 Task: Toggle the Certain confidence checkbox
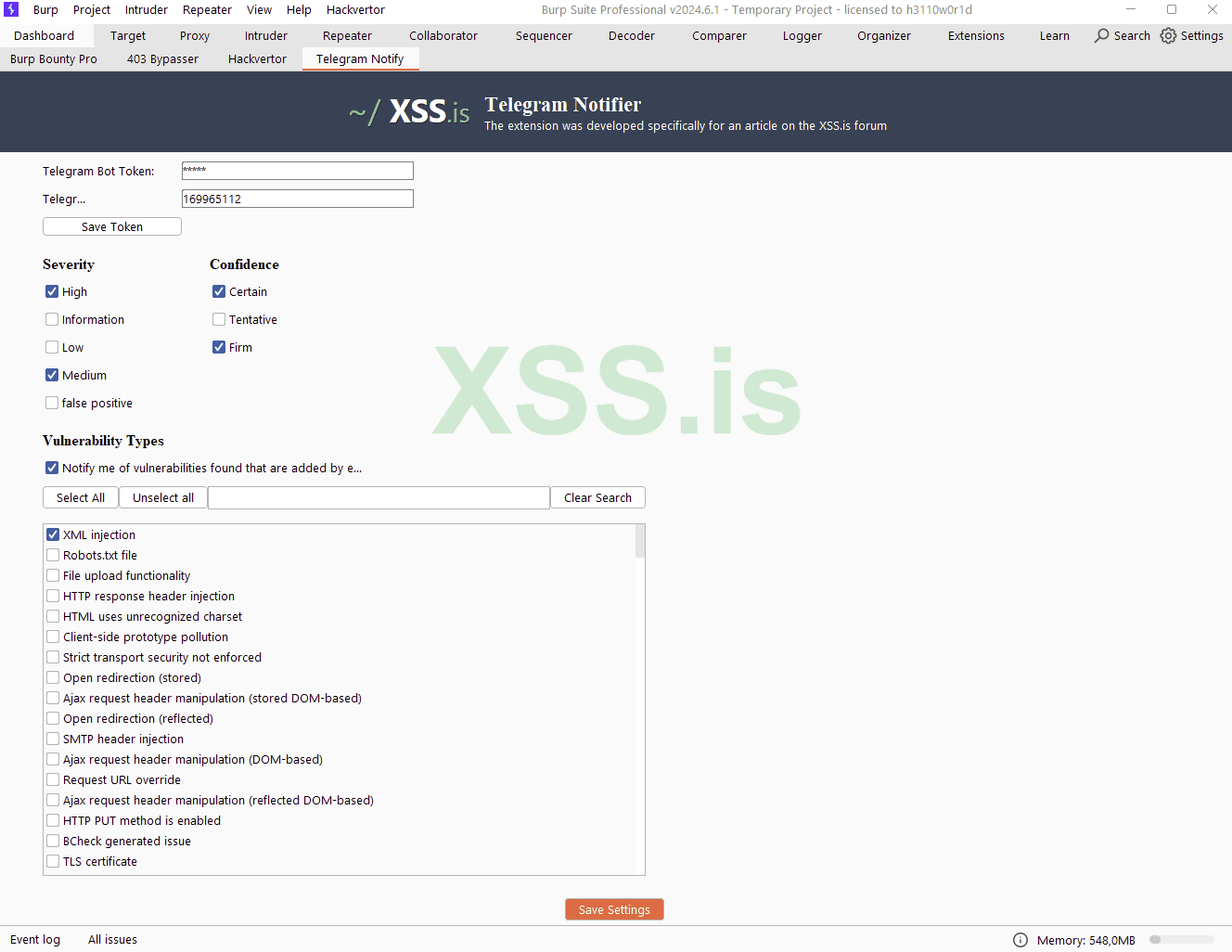[x=219, y=291]
